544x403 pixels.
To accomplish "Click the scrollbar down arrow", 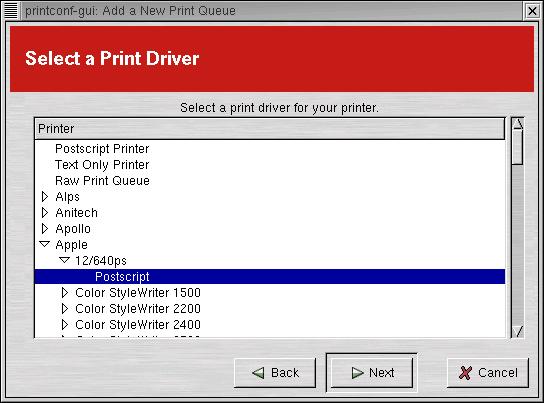I will point(518,331).
